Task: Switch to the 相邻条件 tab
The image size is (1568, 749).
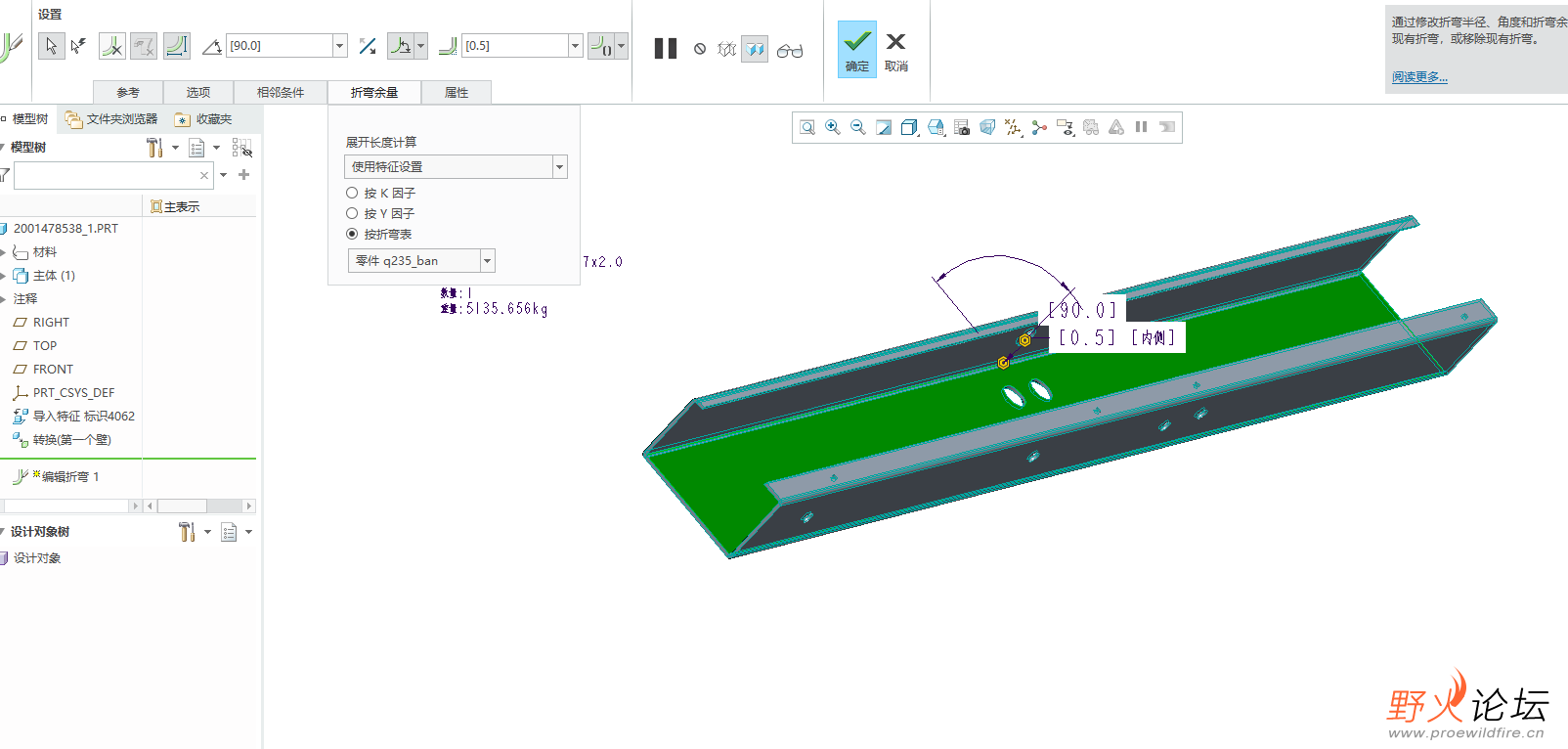Action: tap(280, 92)
